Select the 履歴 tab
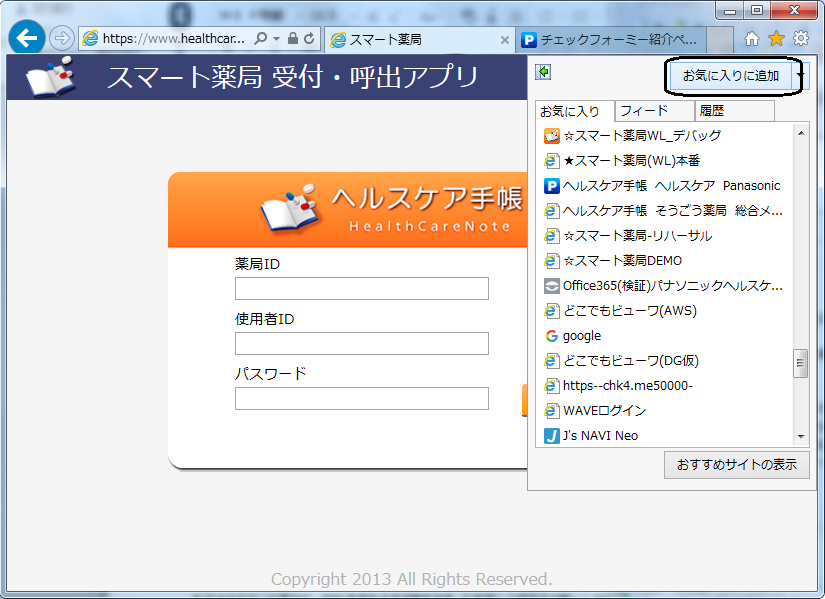825x599 pixels. (x=734, y=111)
